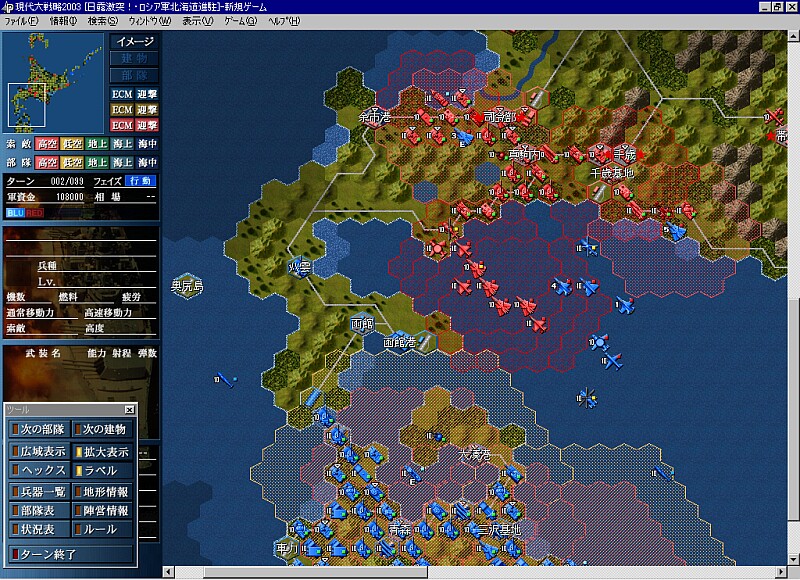Viewport: 800px width, 580px height.
Task: Toggle the blue 迎撃 intercept range display
Action: [147, 94]
